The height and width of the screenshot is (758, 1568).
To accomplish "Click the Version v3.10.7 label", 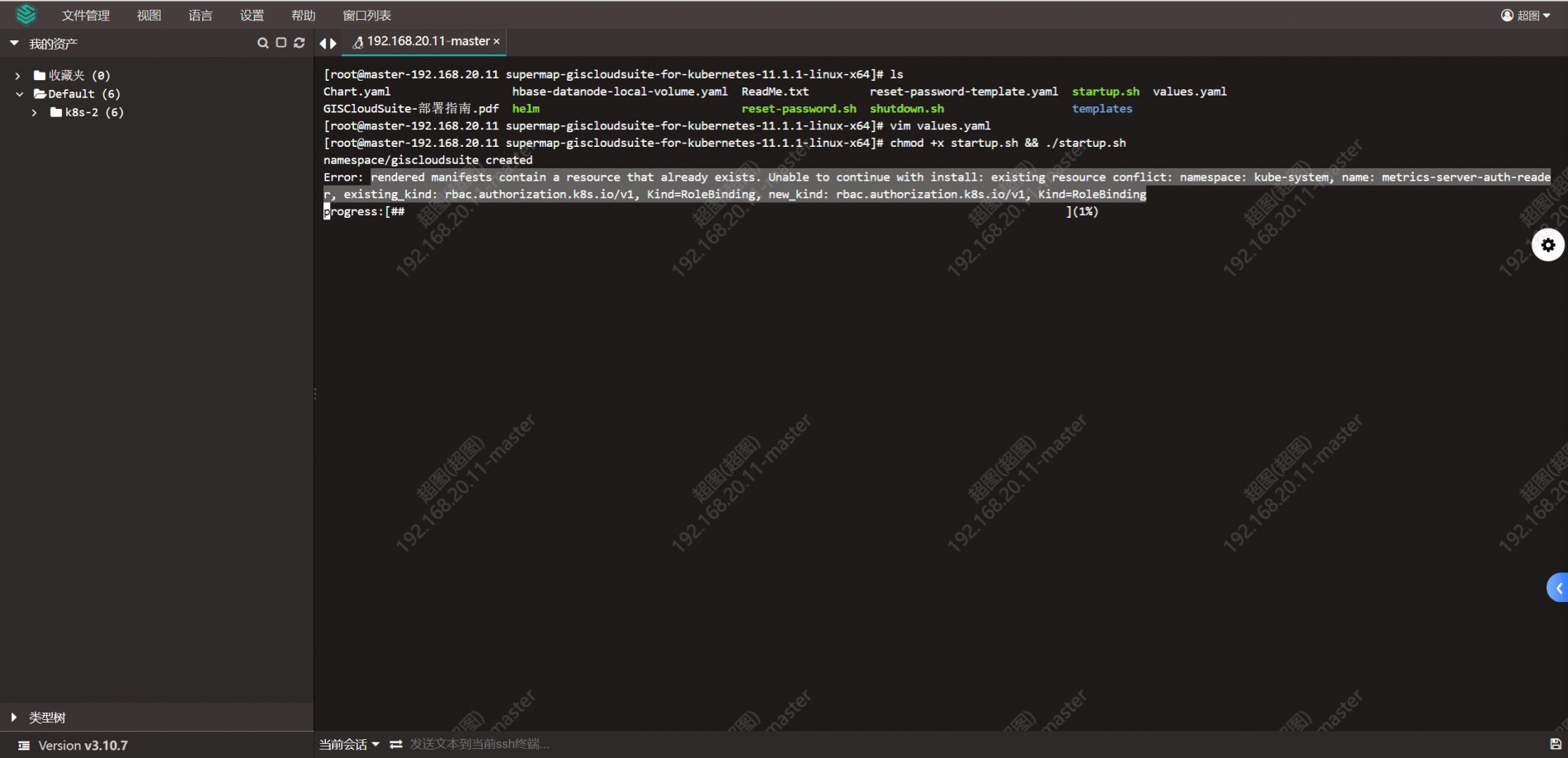I will [x=83, y=746].
